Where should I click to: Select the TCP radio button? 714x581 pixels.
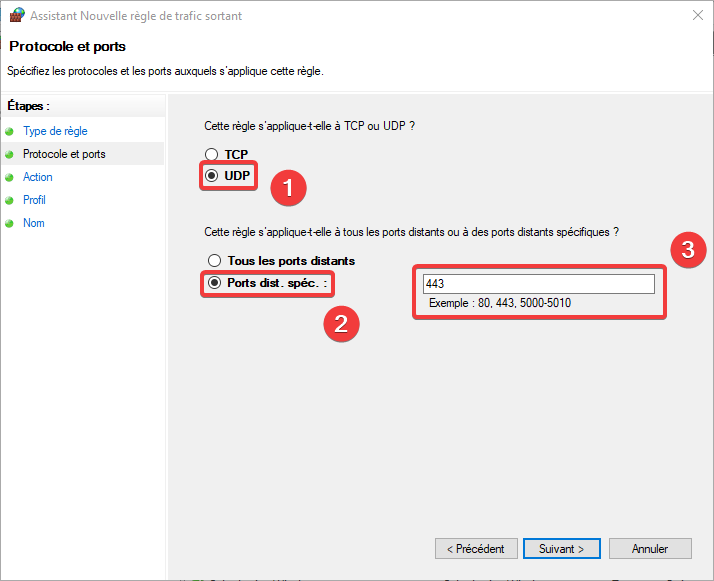[211, 154]
